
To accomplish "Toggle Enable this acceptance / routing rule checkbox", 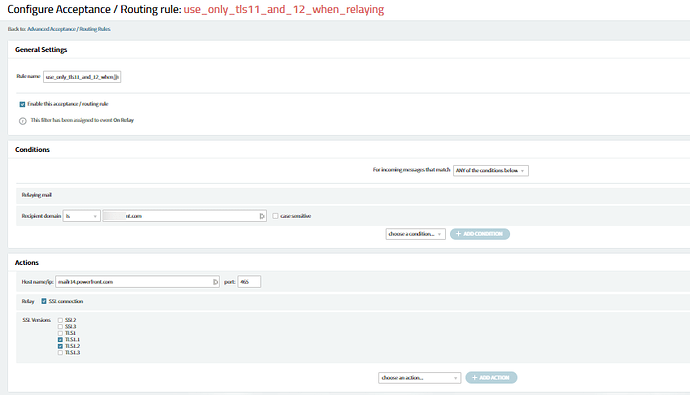I will [22, 104].
